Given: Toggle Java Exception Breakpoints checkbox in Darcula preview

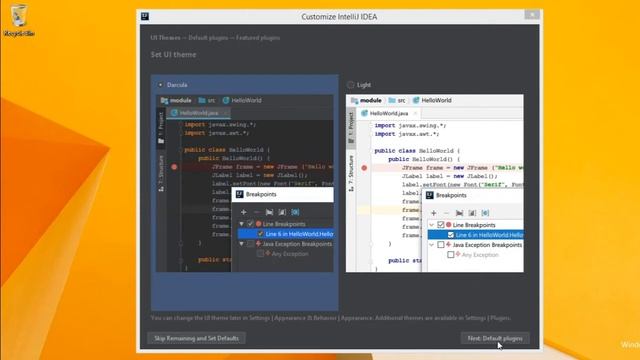Looking at the screenshot, I should (x=250, y=244).
